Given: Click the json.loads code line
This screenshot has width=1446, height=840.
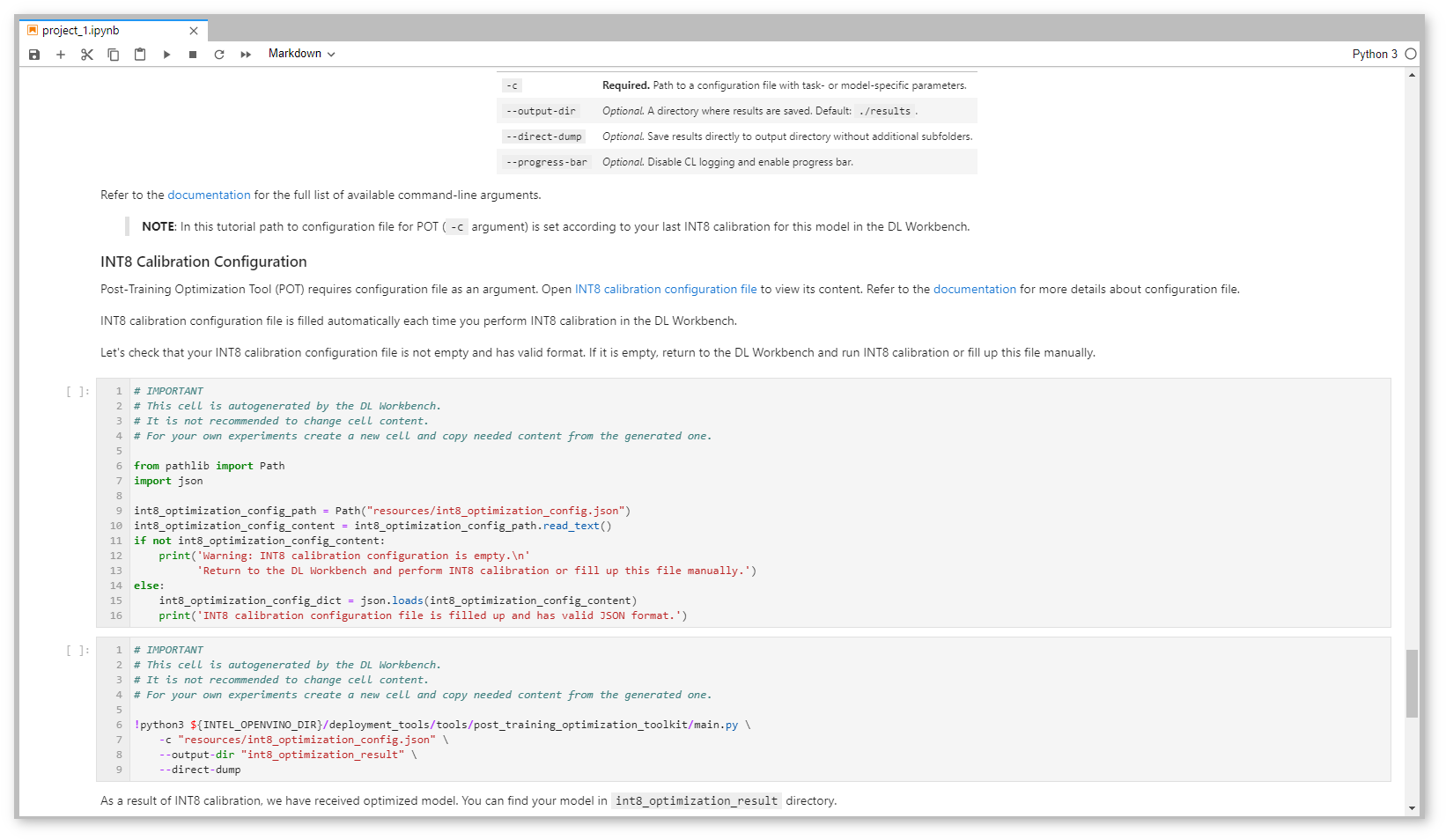Looking at the screenshot, I should click(398, 601).
